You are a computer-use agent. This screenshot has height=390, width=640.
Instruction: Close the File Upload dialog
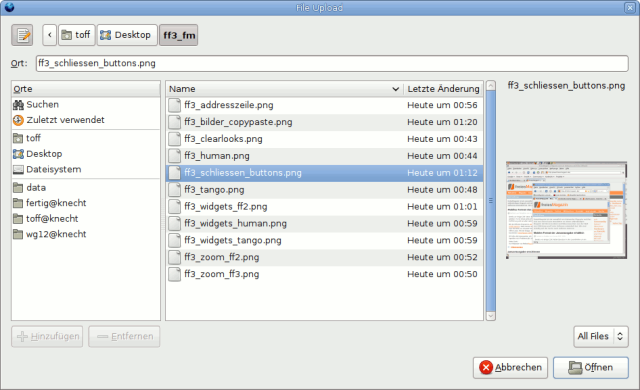pos(630,7)
